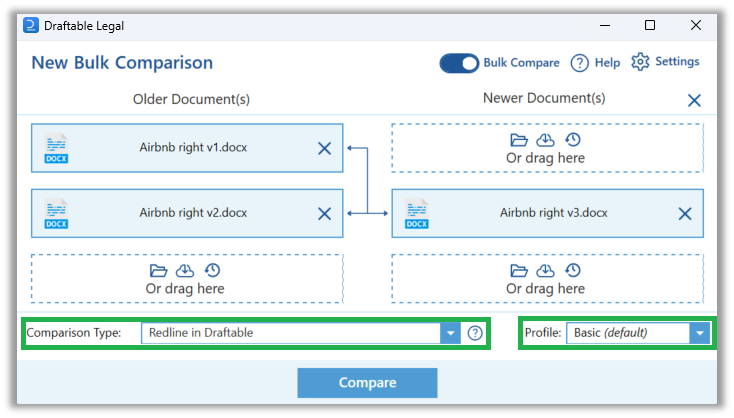Open Help via question mark icon
The image size is (734, 418).
[579, 63]
